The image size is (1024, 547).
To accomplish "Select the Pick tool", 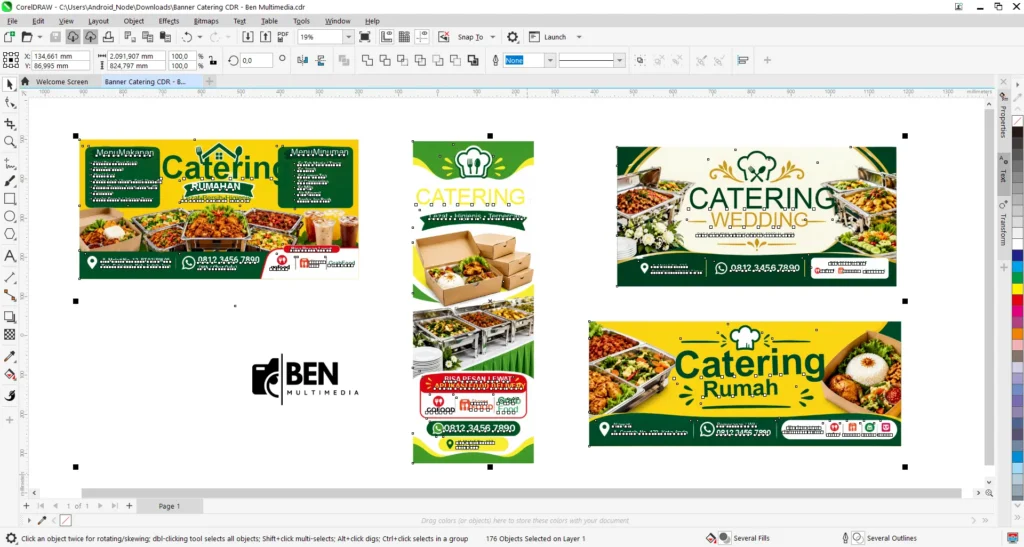I will click(x=10, y=84).
